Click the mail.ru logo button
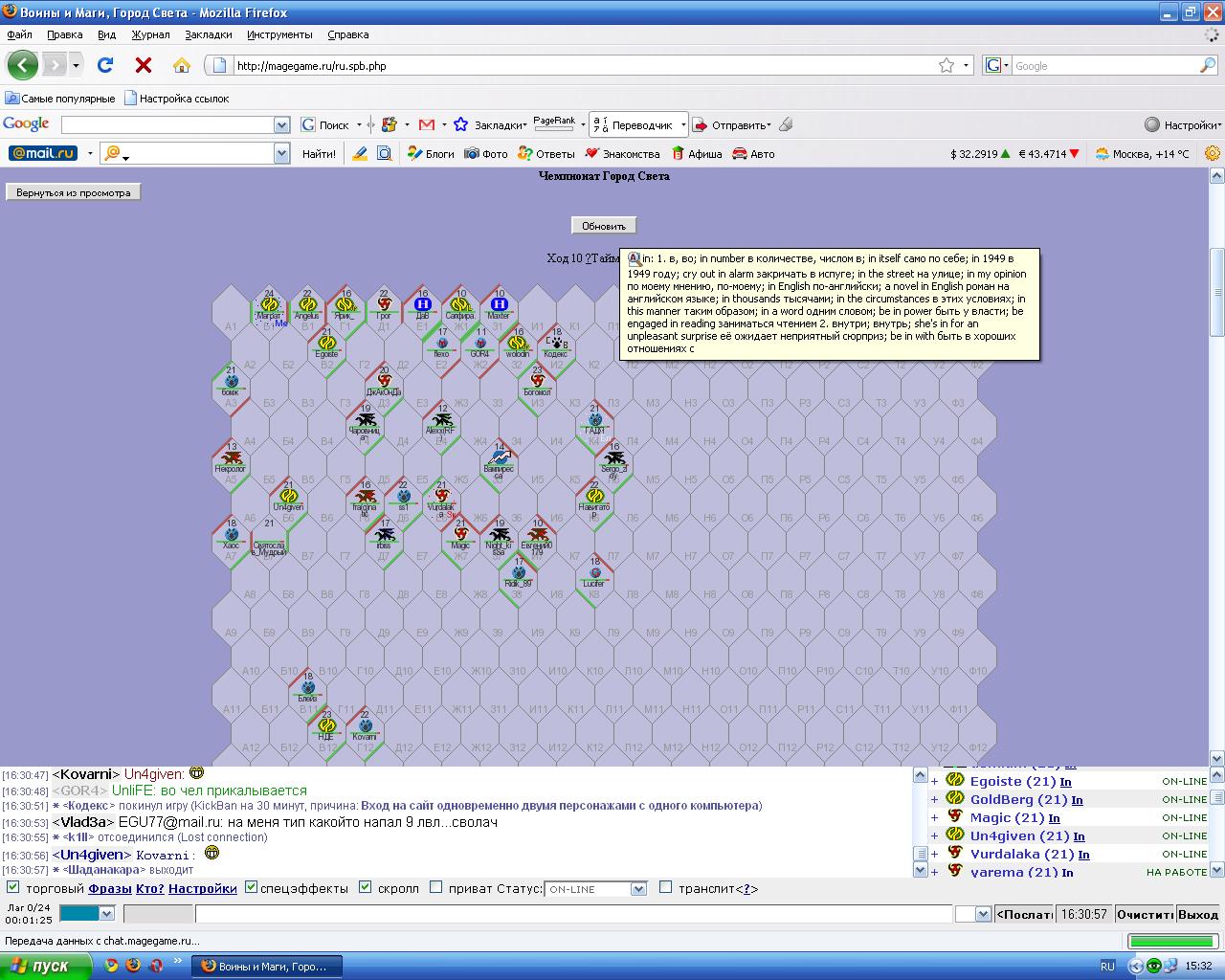The image size is (1225, 980). tap(43, 153)
